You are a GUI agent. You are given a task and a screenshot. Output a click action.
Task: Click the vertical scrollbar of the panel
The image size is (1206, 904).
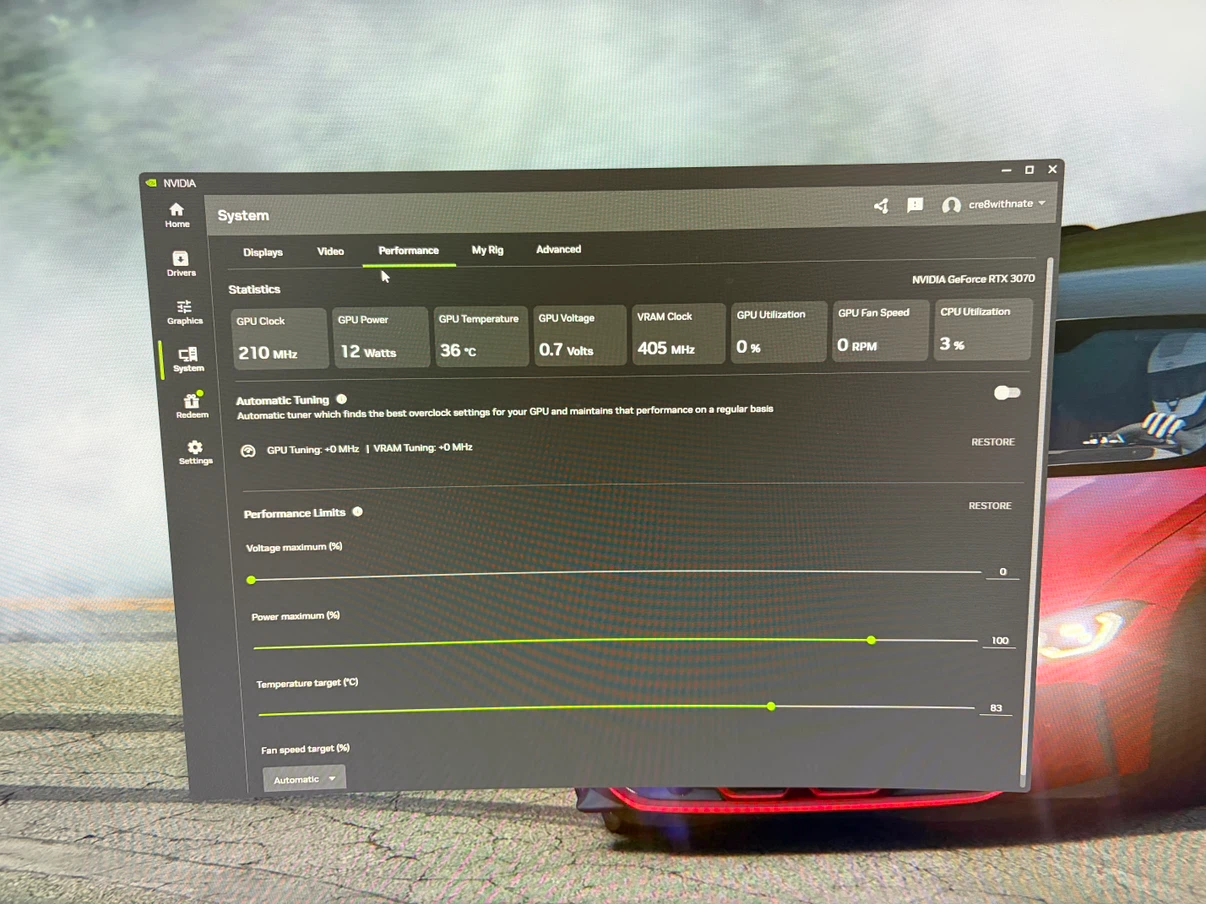click(x=1037, y=520)
